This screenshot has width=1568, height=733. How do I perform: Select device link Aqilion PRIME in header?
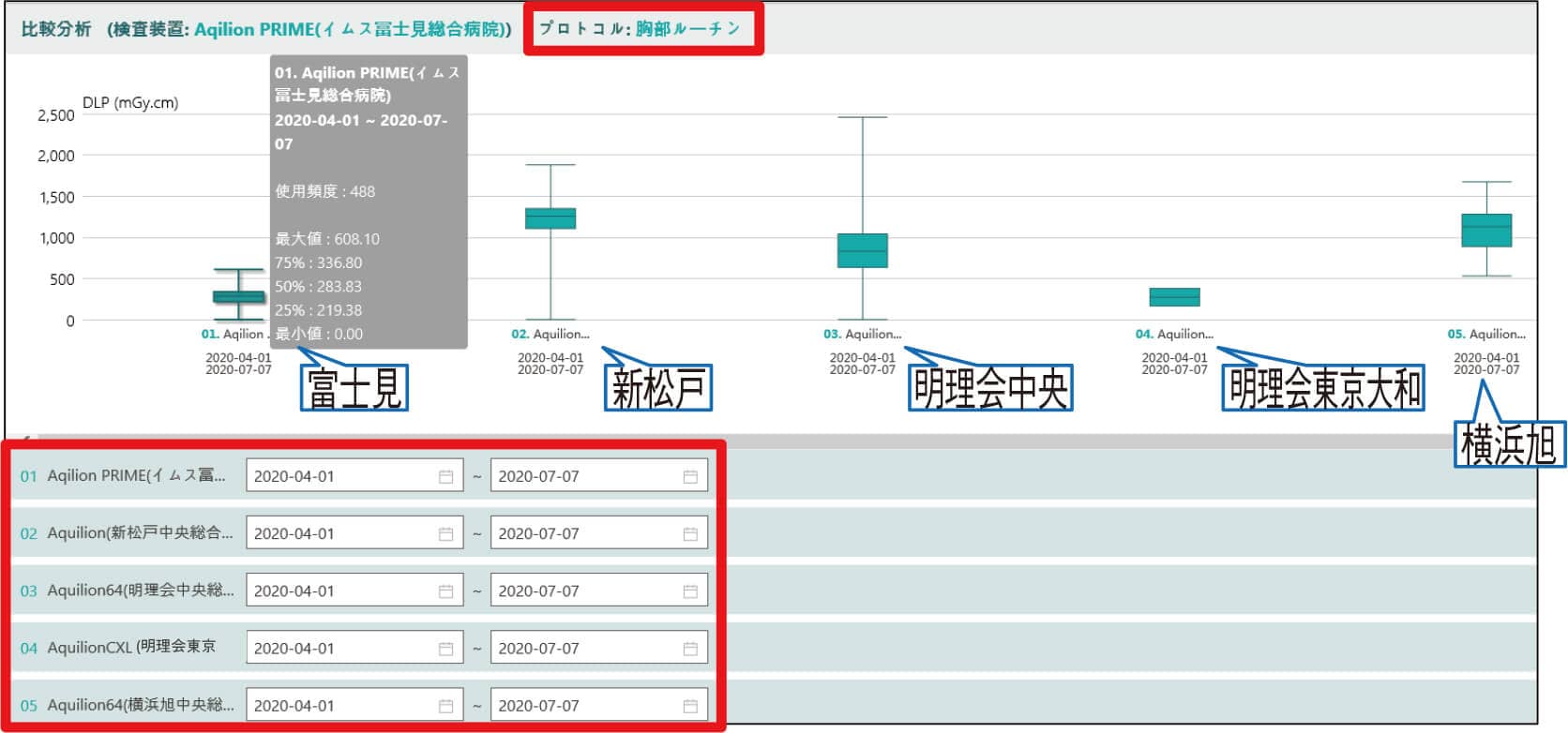coord(351,29)
